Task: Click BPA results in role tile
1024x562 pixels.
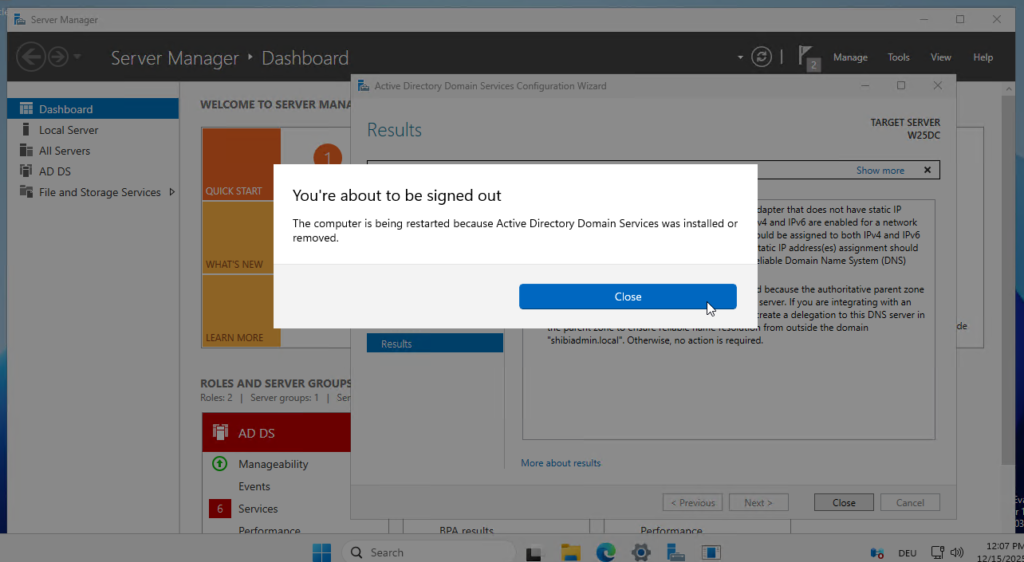Action: coord(466,531)
